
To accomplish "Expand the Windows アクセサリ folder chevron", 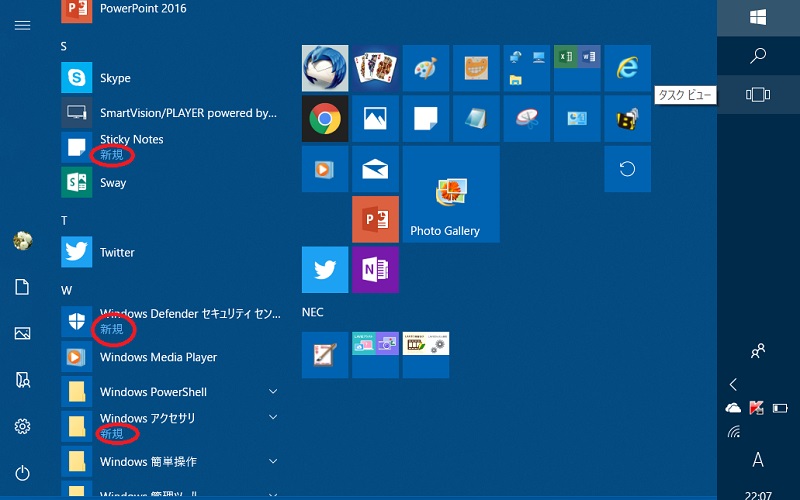I will (273, 417).
